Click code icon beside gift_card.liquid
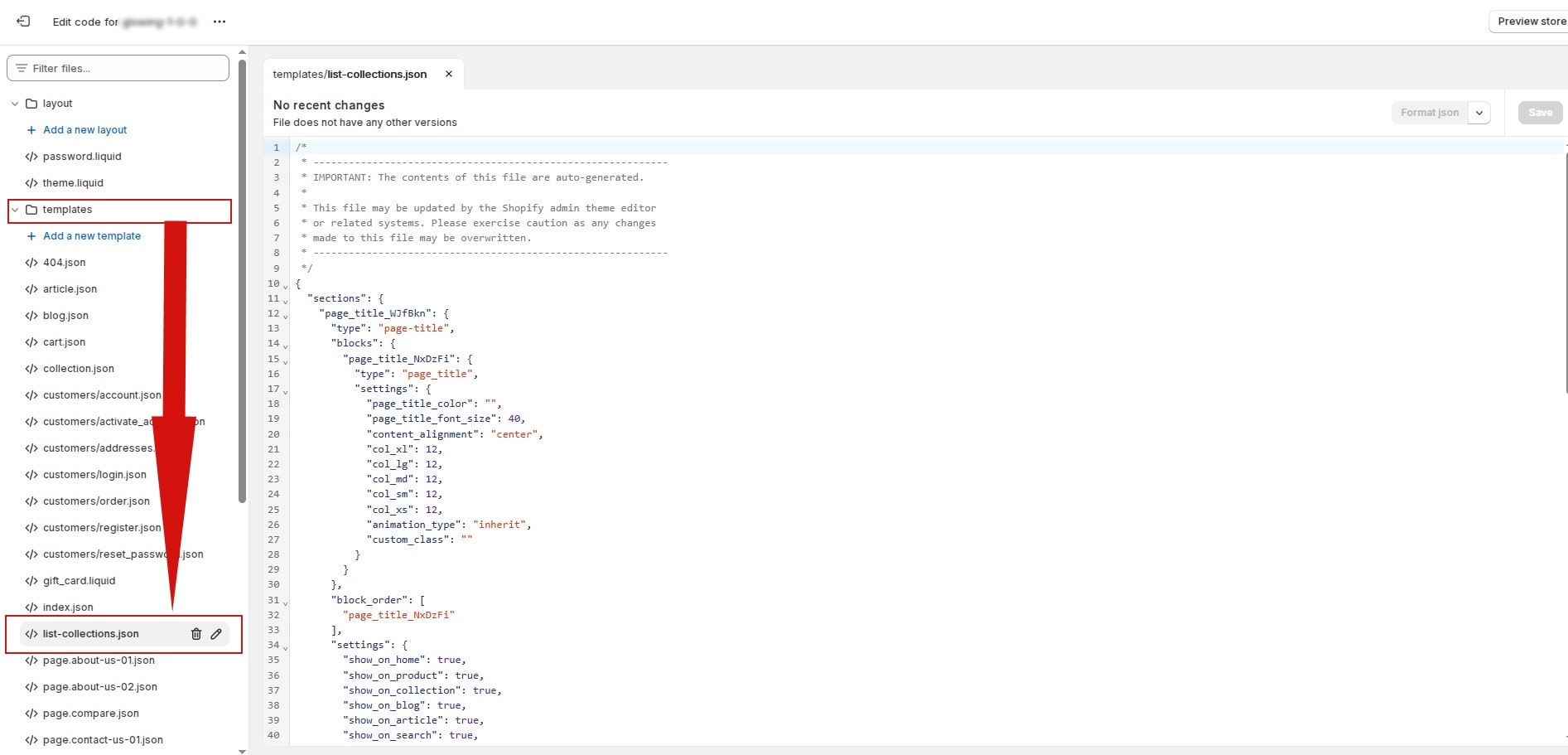Image resolution: width=1568 pixels, height=755 pixels. pyautogui.click(x=31, y=581)
